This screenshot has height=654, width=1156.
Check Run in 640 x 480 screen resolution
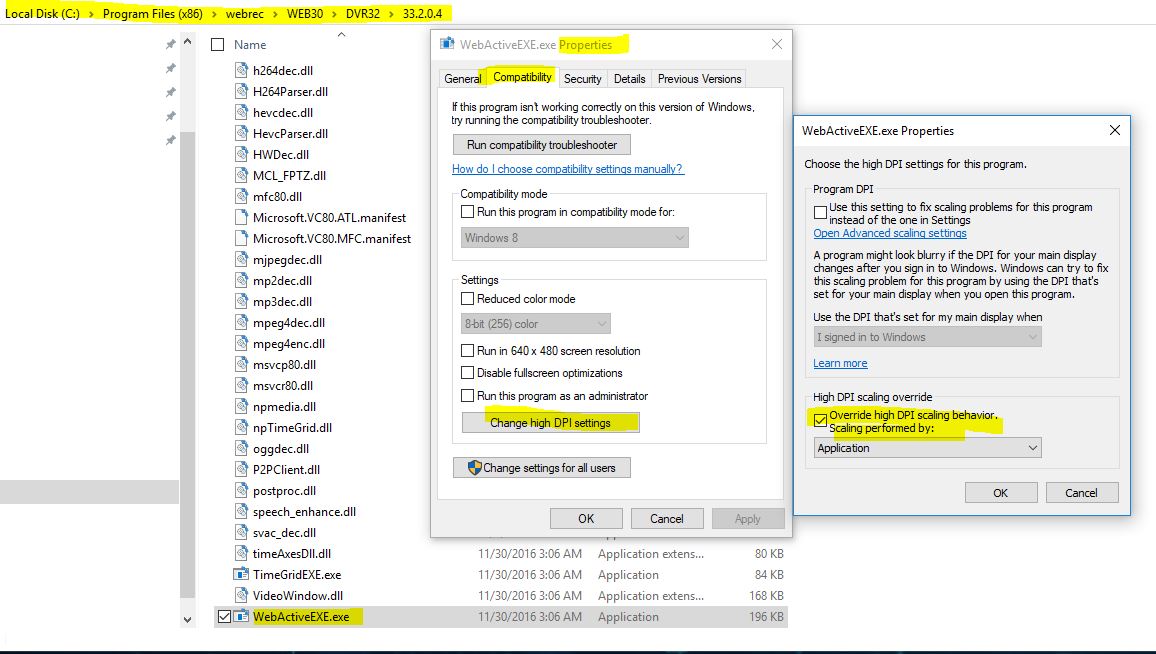click(x=467, y=351)
